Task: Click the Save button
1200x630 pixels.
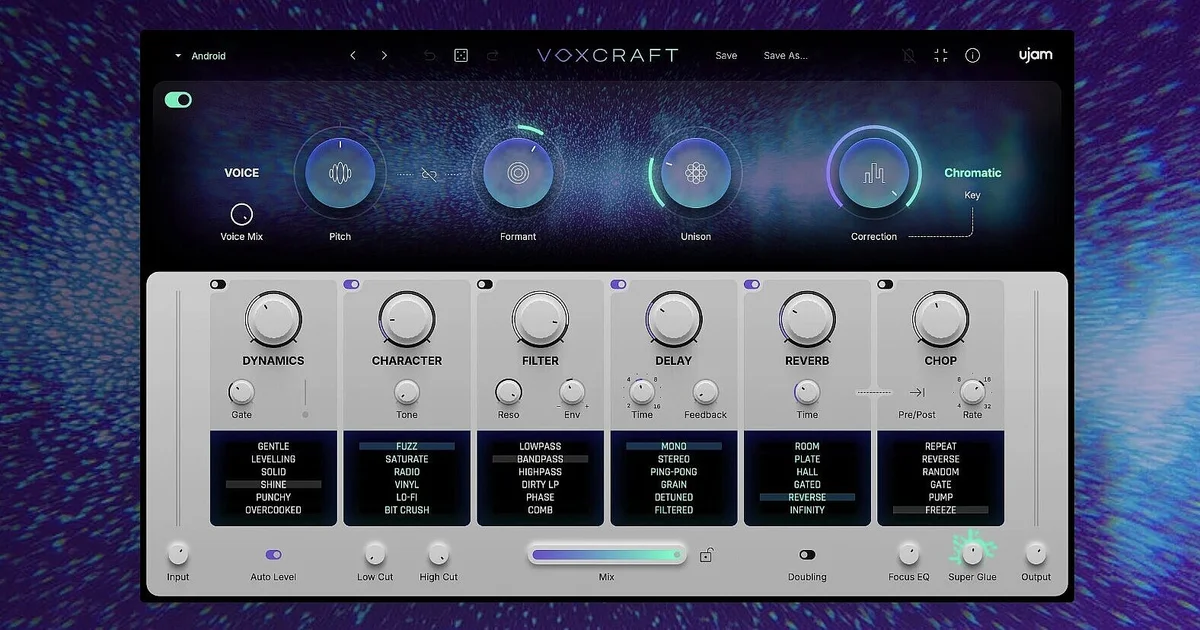Action: click(x=726, y=56)
